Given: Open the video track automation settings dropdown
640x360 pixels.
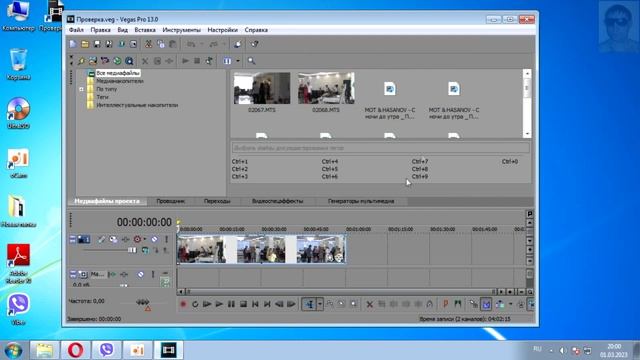Looking at the screenshot, I should pyautogui.click(x=144, y=239).
